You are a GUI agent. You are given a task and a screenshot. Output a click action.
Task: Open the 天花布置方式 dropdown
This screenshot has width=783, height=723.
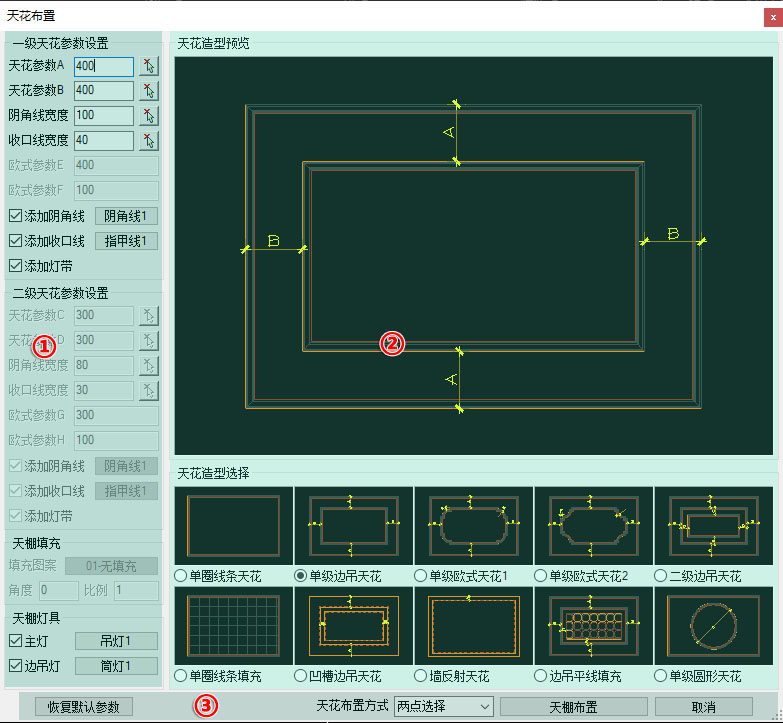pyautogui.click(x=443, y=707)
